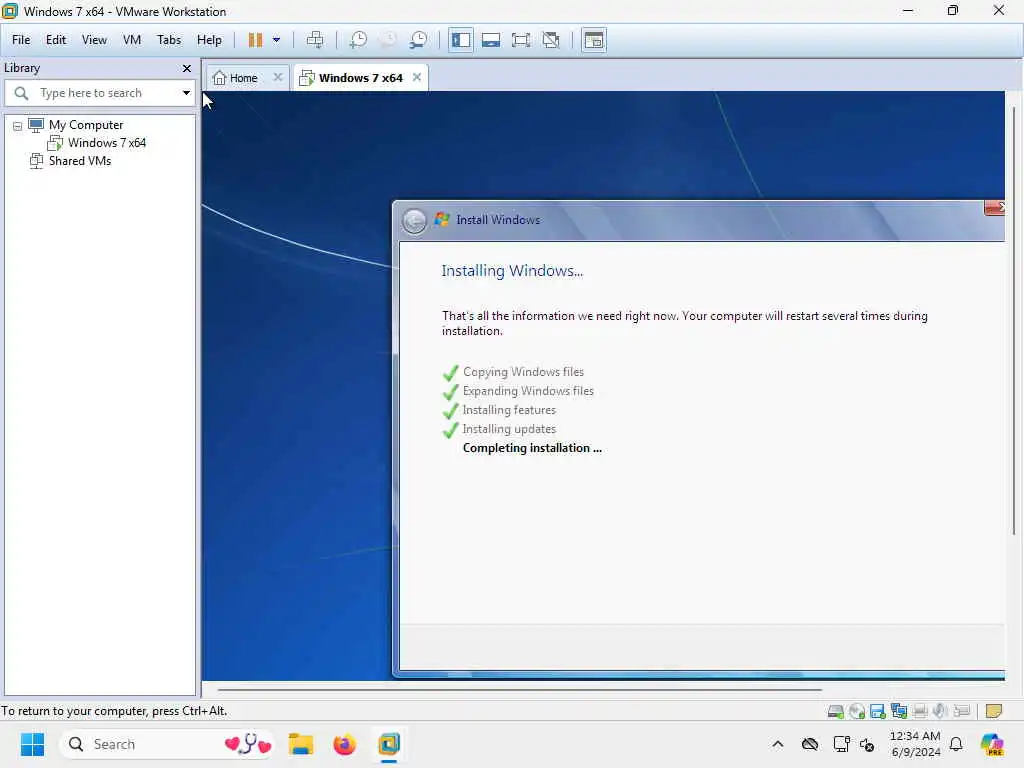
Task: Open the snapshot manager wrench icon
Action: pos(418,40)
